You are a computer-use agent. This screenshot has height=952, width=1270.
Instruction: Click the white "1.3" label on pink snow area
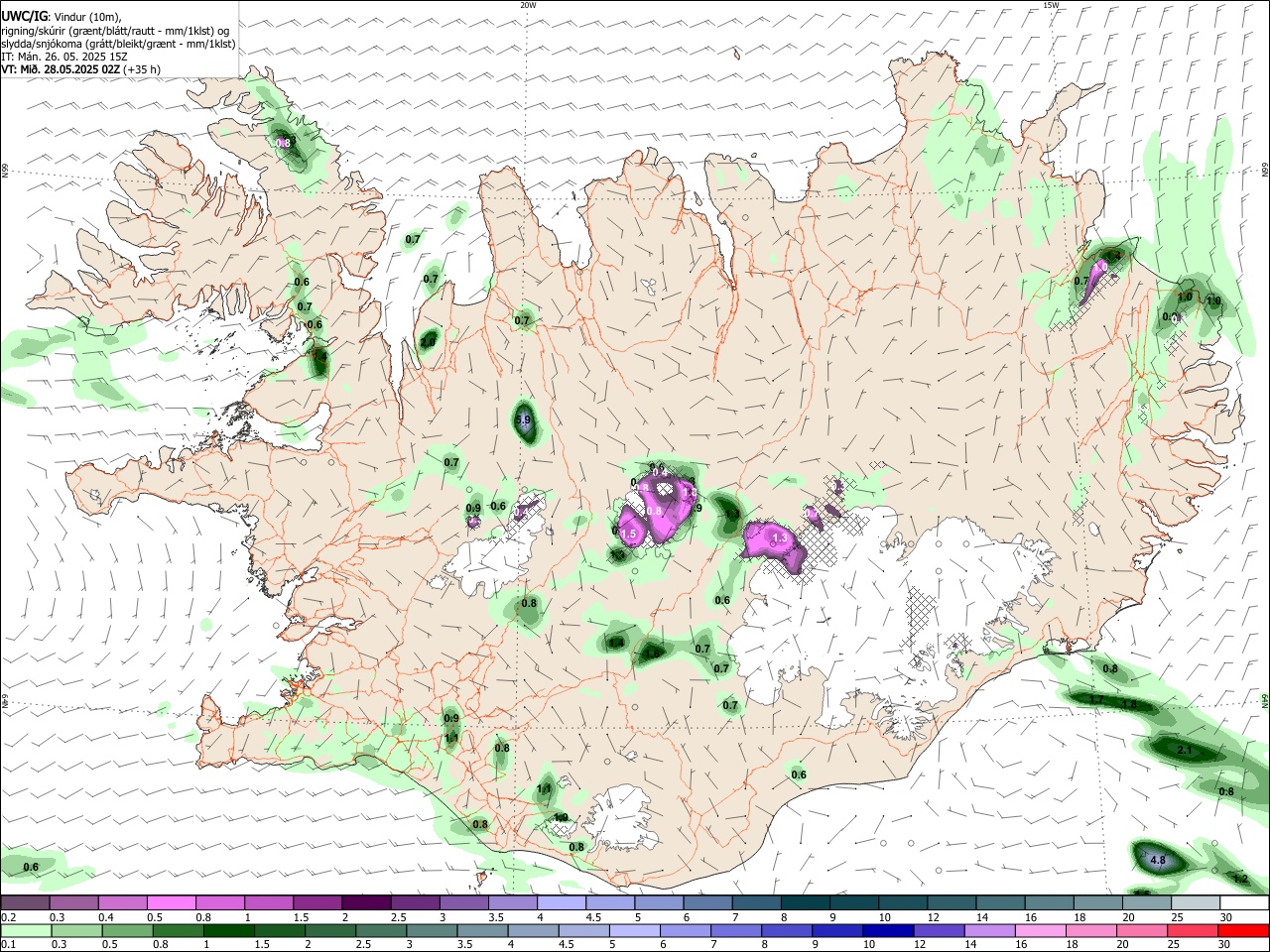point(780,538)
